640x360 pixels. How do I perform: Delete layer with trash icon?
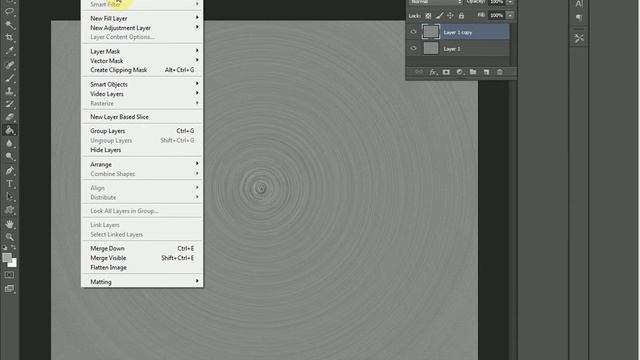[x=500, y=72]
